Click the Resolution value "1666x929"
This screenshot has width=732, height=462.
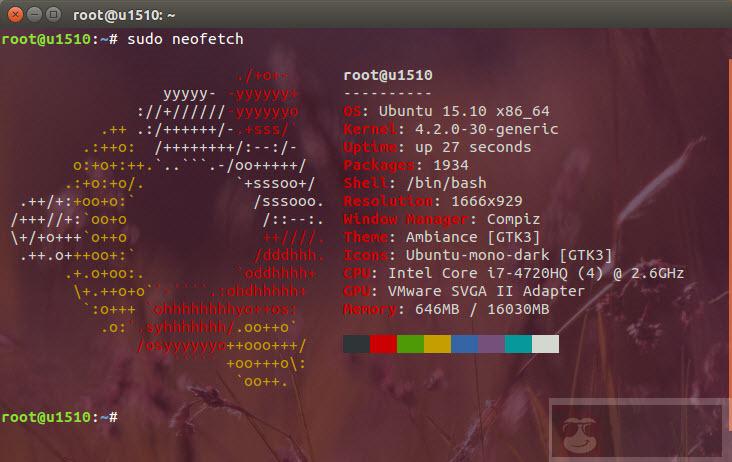pyautogui.click(x=487, y=201)
